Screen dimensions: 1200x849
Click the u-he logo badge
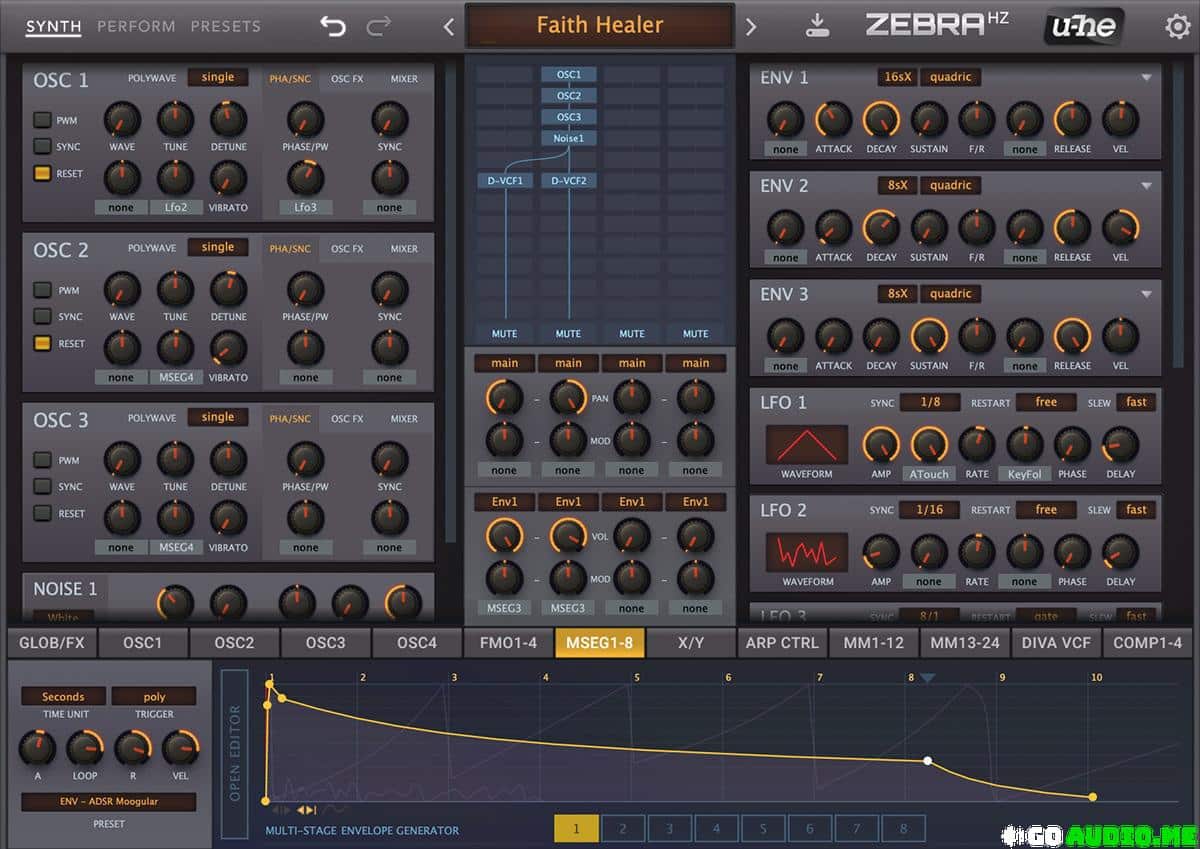1085,26
